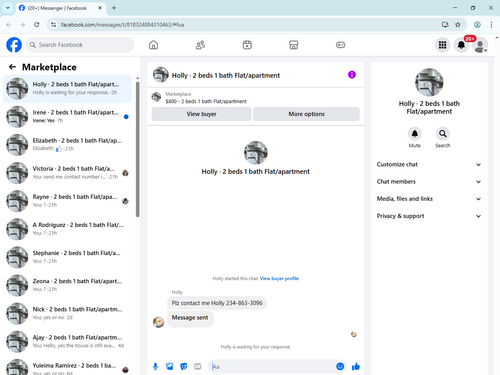Click the View buyer button

[201, 114]
